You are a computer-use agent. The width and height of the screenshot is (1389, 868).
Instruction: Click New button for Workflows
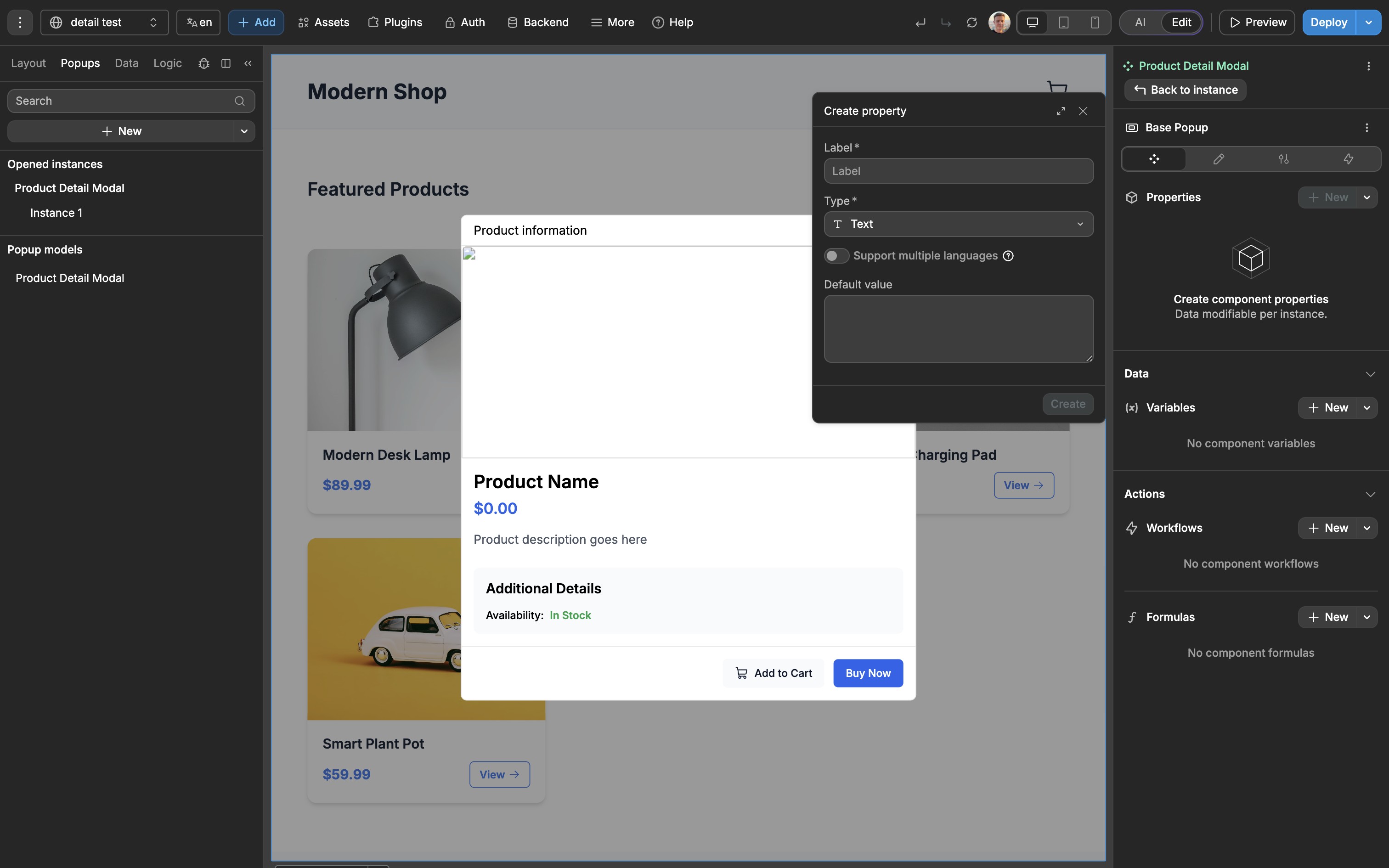[1327, 528]
